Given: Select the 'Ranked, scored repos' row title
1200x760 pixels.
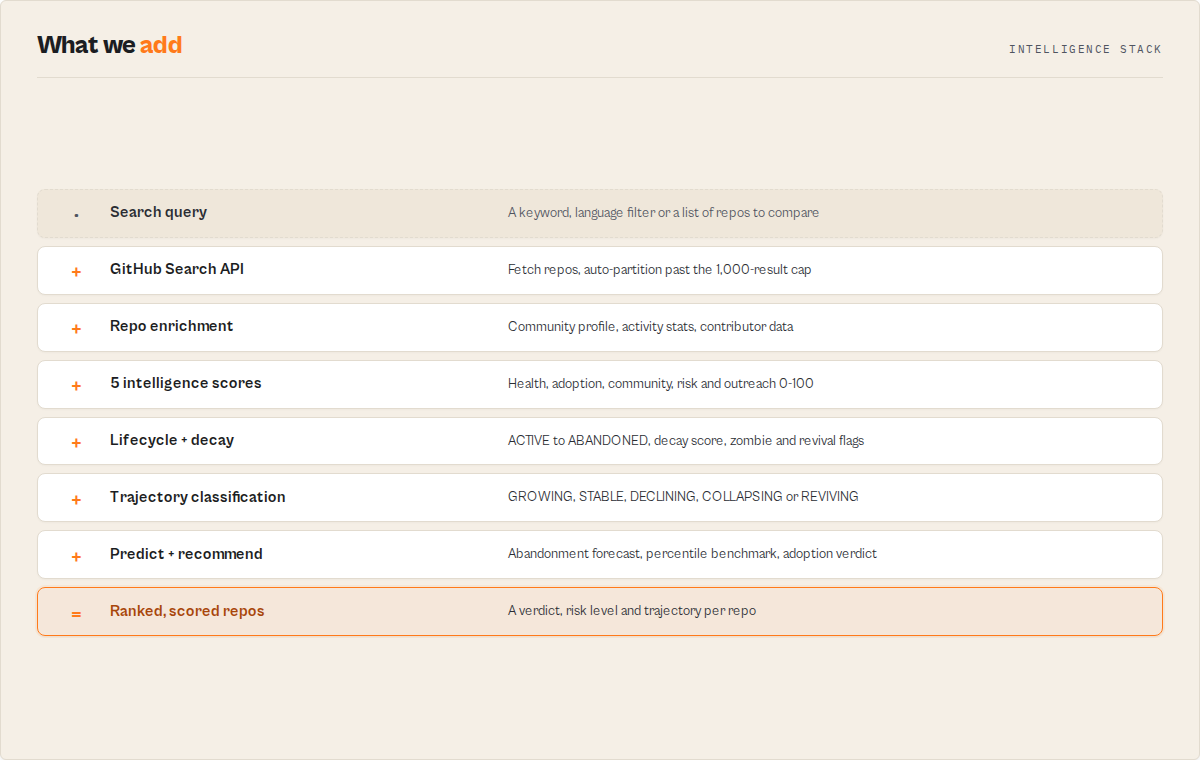Looking at the screenshot, I should 187,611.
